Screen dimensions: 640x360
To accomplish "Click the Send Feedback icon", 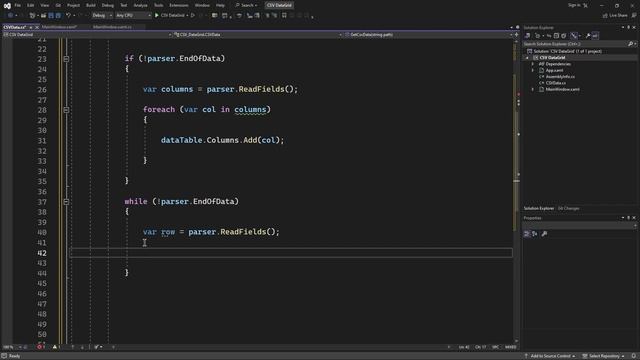I will pos(634,16).
